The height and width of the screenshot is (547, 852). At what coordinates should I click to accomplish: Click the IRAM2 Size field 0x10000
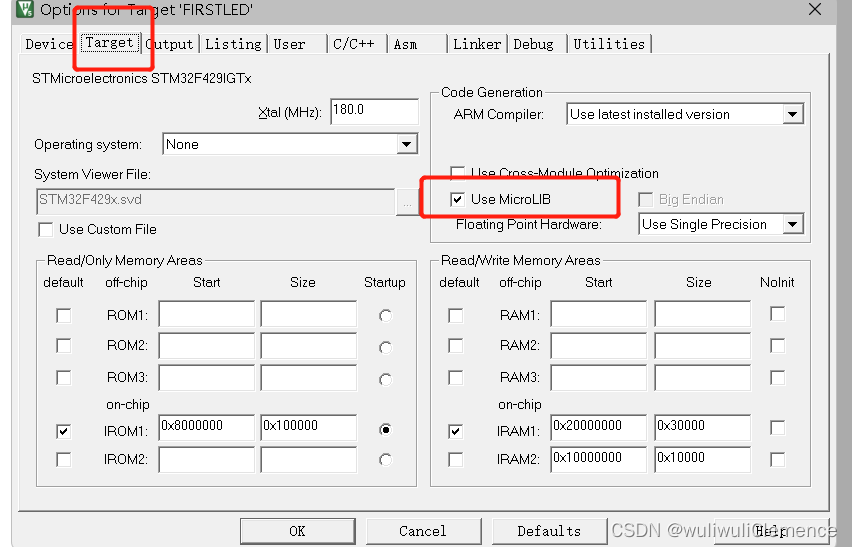tap(703, 460)
